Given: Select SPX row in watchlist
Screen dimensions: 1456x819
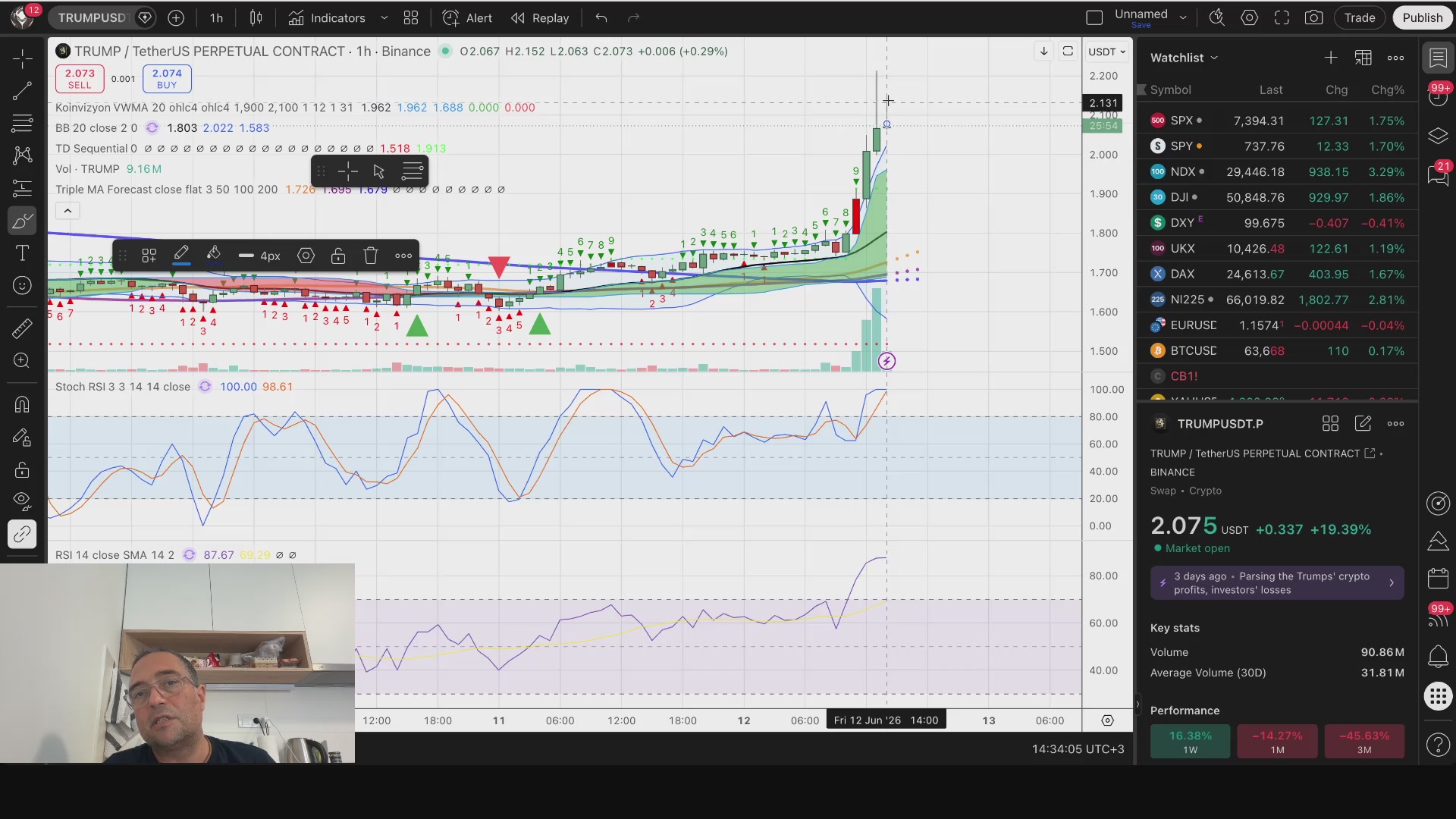Looking at the screenshot, I should pyautogui.click(x=1277, y=121).
